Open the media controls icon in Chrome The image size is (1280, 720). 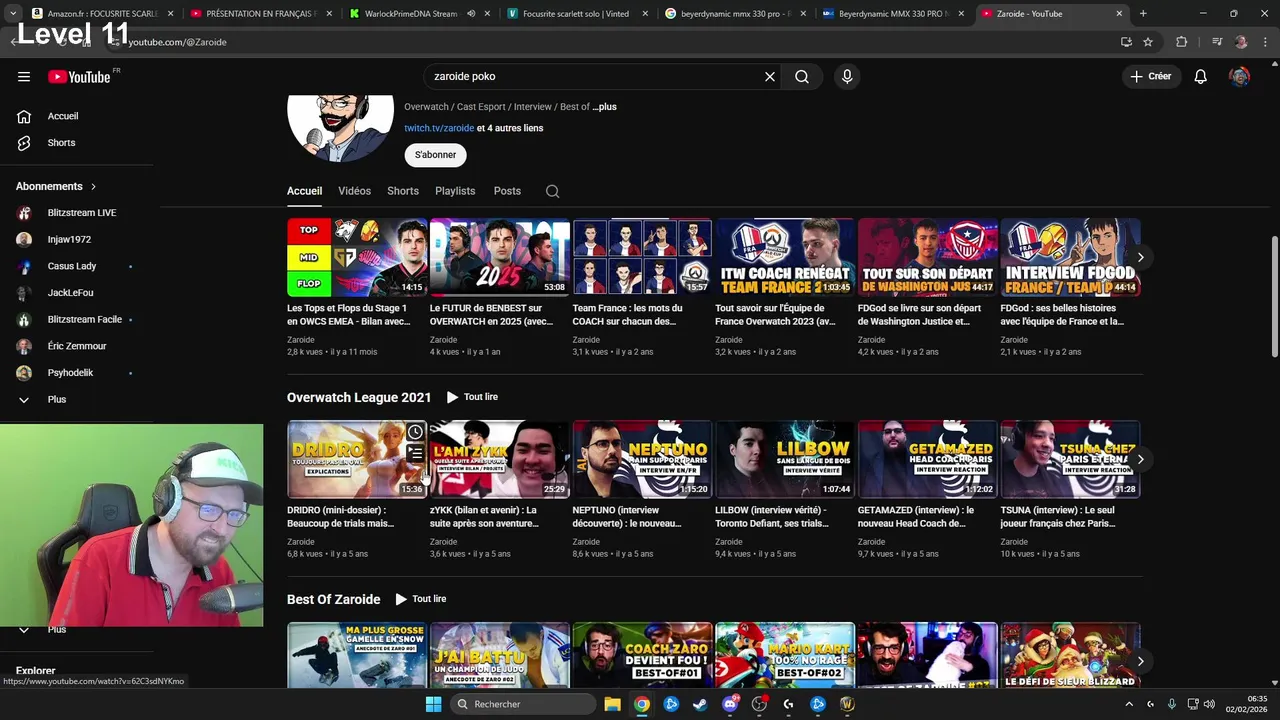coord(1217,42)
